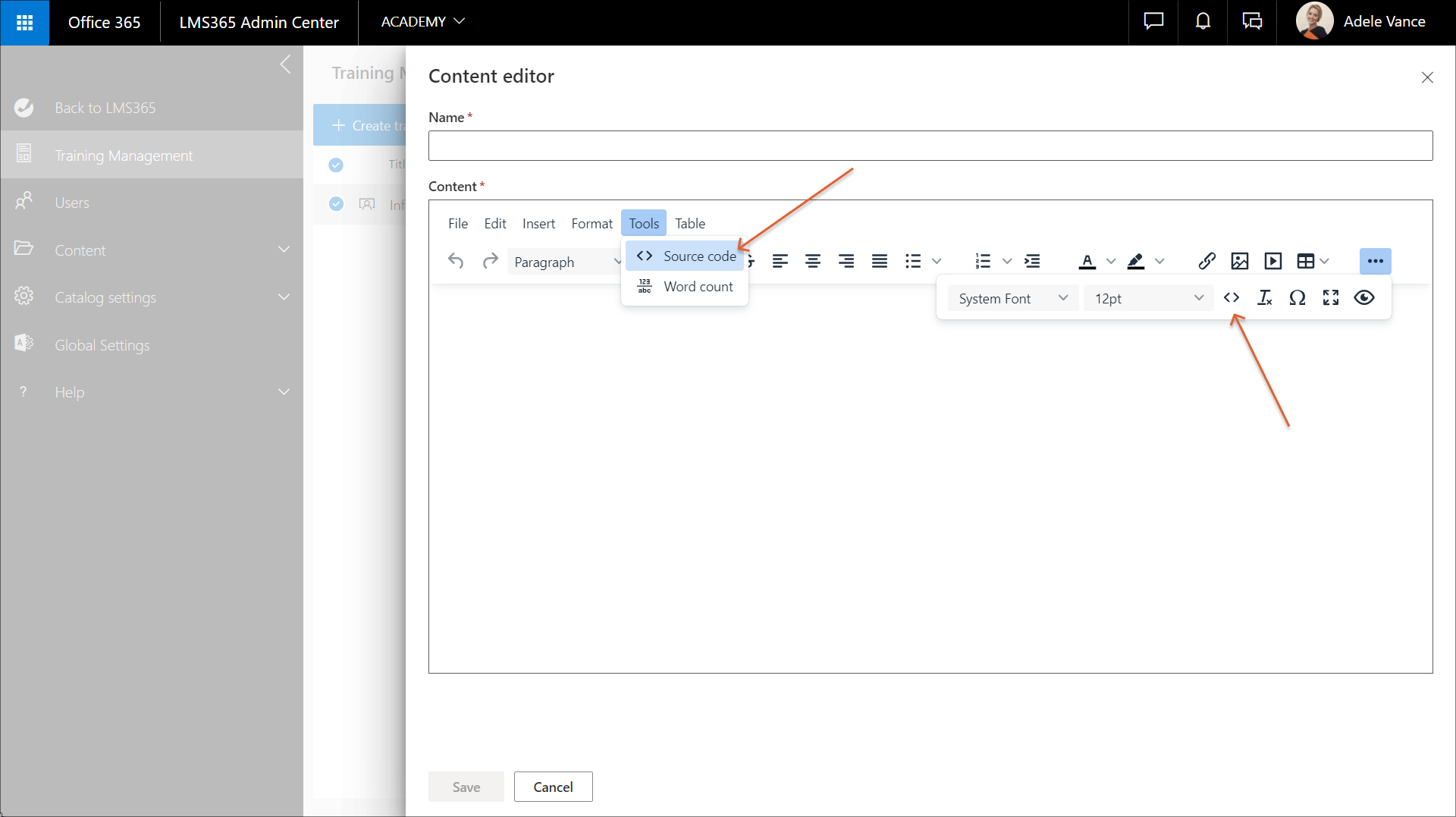Center-align text with the align center icon
1456x817 pixels.
pos(813,261)
